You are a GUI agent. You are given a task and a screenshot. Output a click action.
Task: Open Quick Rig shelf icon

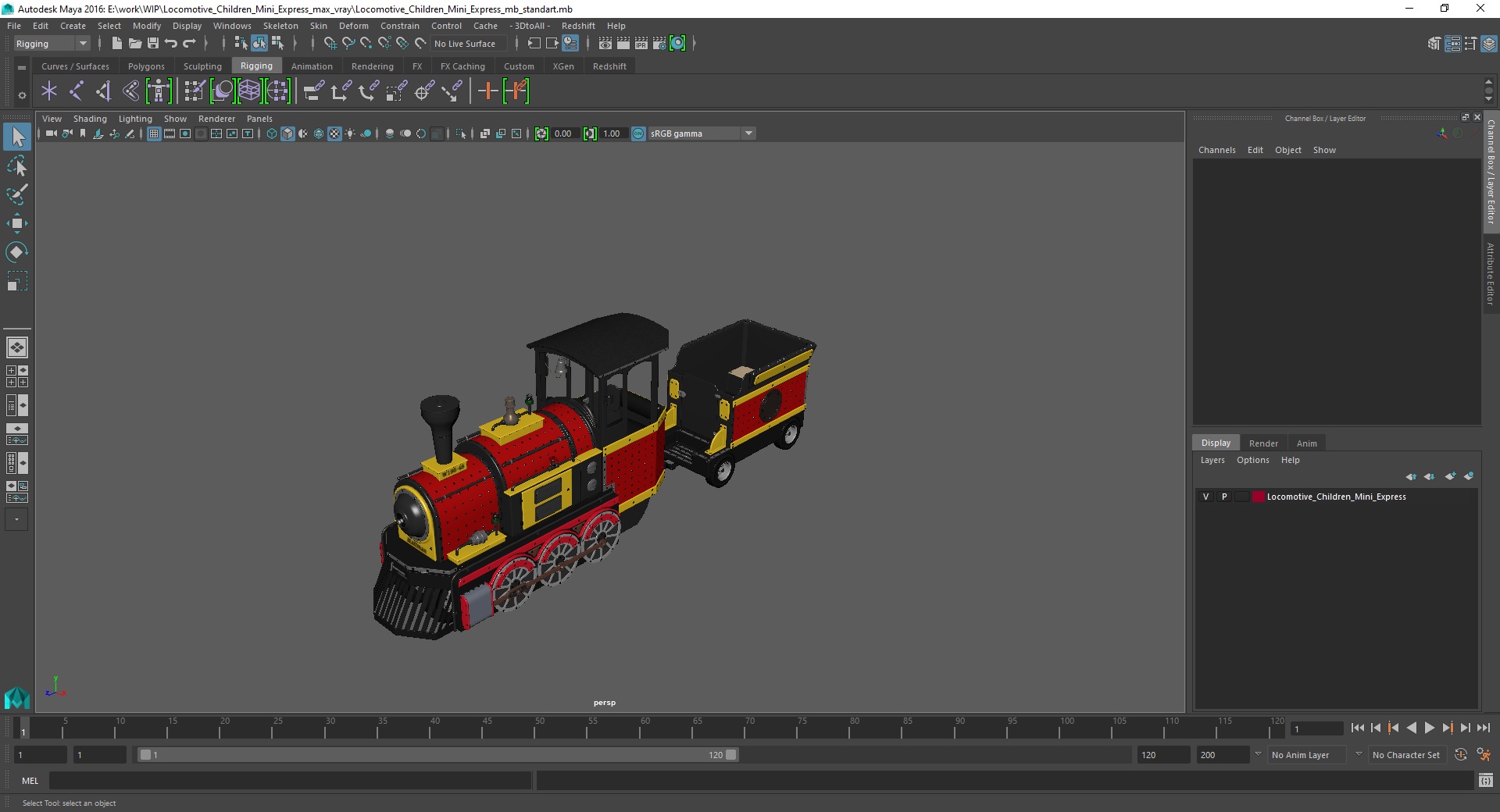[159, 91]
